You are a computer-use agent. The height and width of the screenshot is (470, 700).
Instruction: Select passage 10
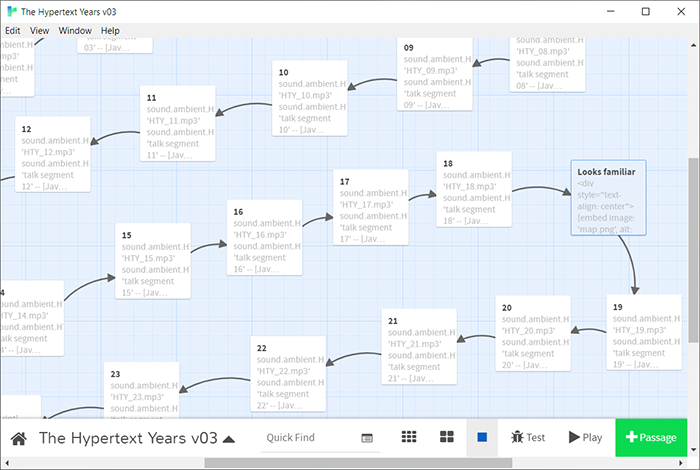tap(310, 98)
